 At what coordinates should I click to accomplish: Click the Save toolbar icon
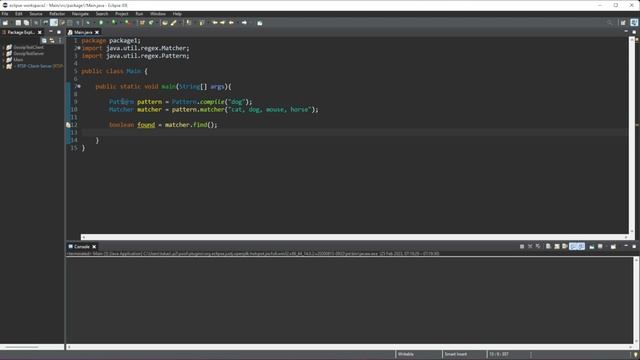point(18,23)
